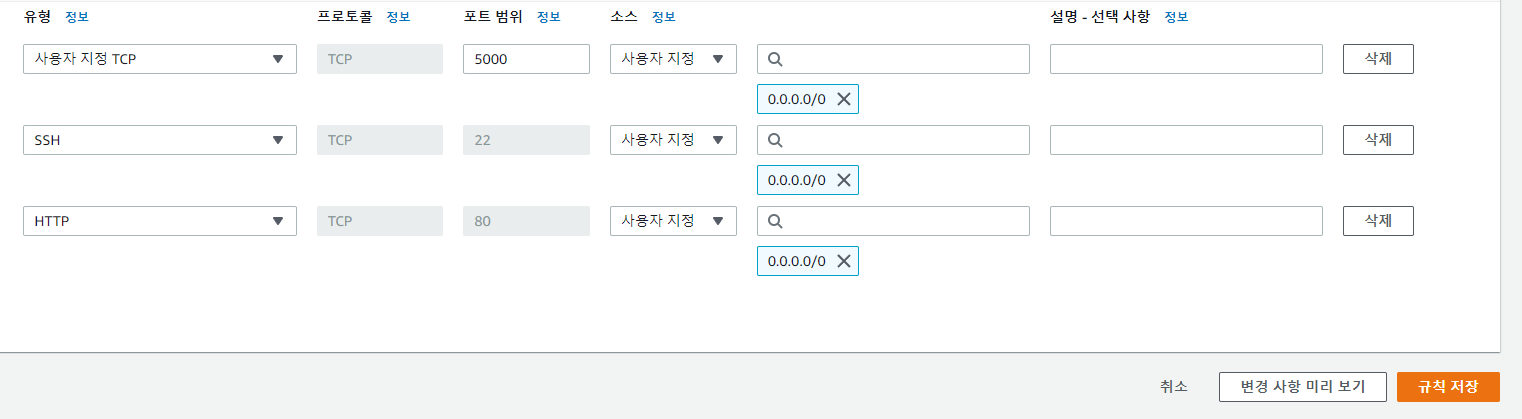Expand source dropdown for port 5000 rule
Image resolution: width=1522 pixels, height=419 pixels.
click(673, 59)
